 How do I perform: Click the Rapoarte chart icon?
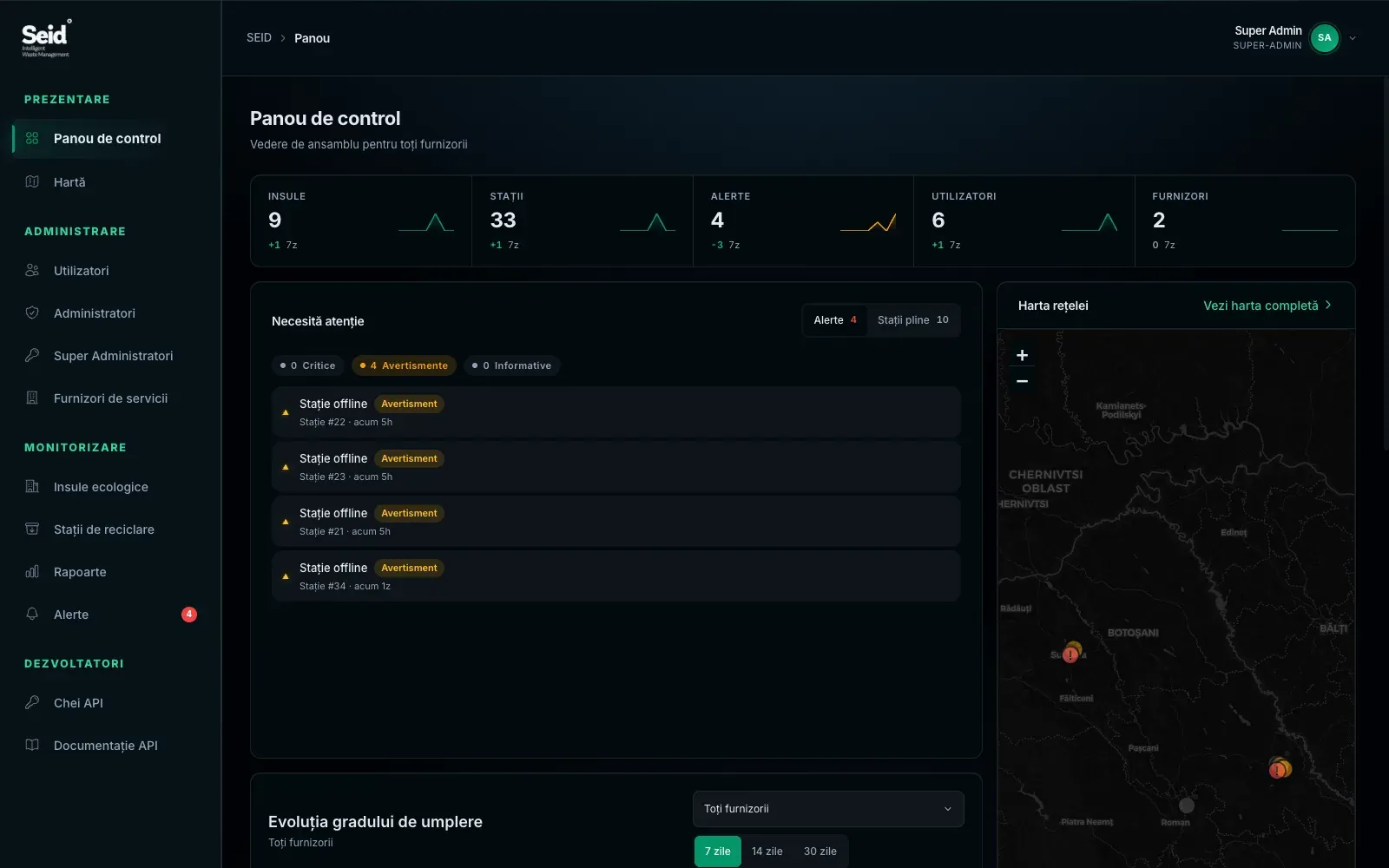(x=32, y=571)
